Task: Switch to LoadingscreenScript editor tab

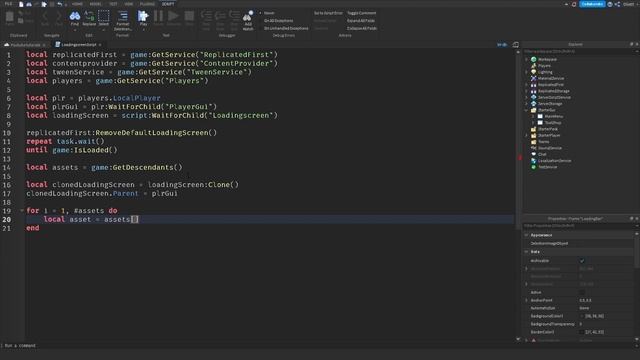Action: [78, 44]
